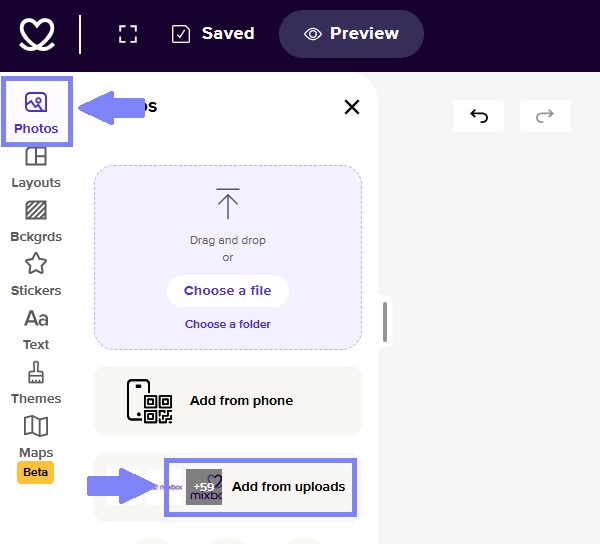Open the Photos sidebar tab
This screenshot has width=600, height=544.
click(x=36, y=112)
